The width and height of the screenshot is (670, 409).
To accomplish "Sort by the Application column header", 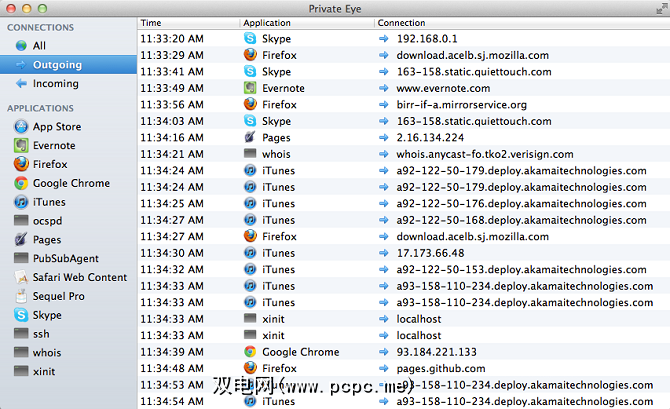I will tap(307, 23).
